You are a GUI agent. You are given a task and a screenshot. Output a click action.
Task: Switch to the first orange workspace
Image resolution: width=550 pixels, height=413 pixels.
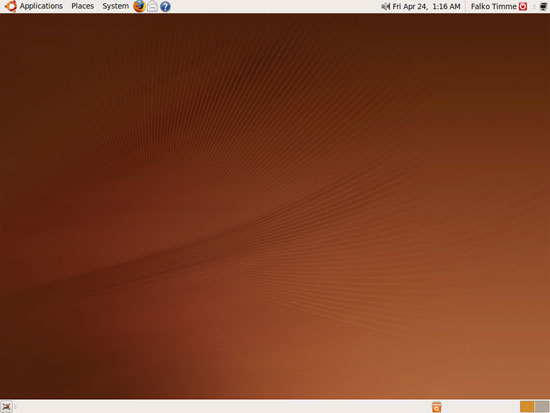click(527, 407)
